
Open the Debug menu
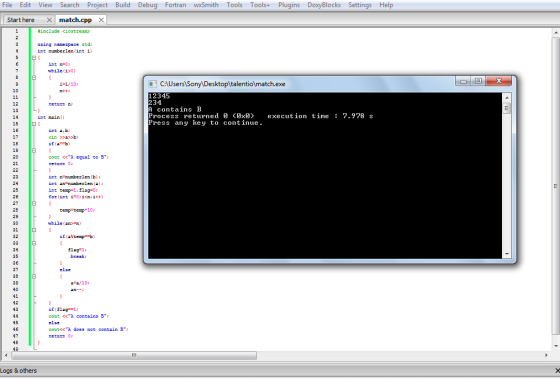(147, 5)
